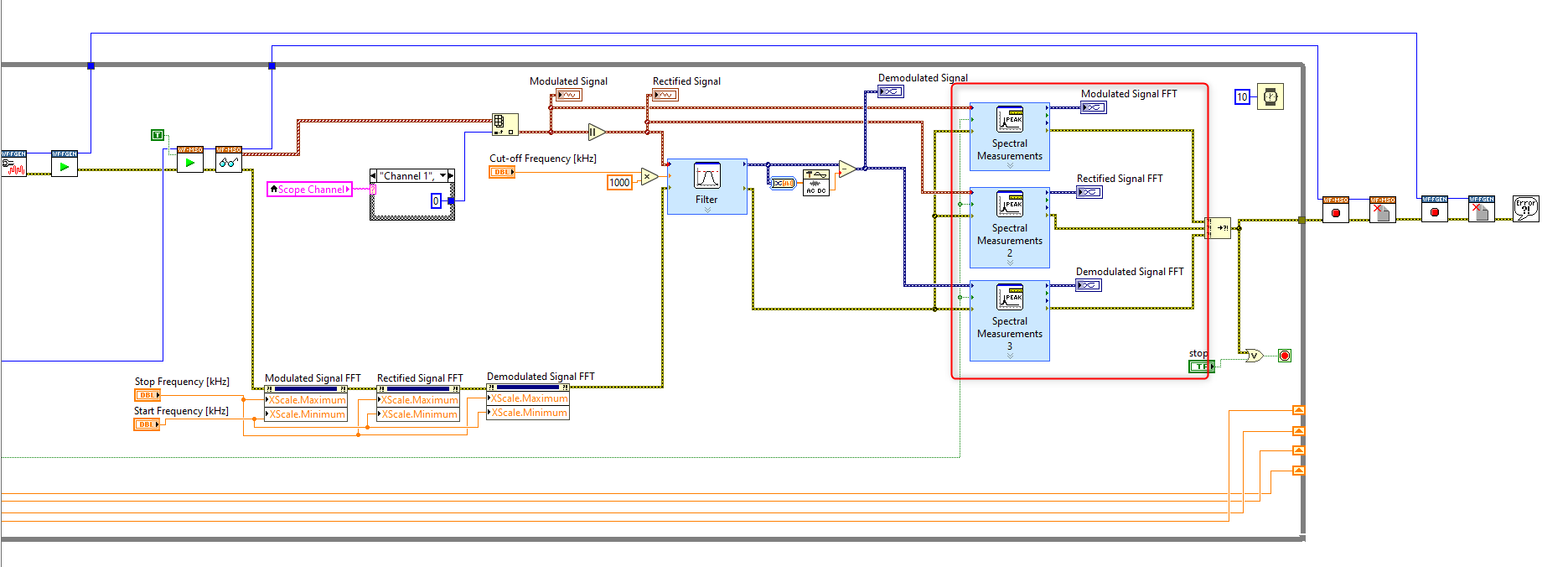This screenshot has height=567, width=1568.
Task: Toggle the stop boolean terminal
Action: [x=1201, y=367]
